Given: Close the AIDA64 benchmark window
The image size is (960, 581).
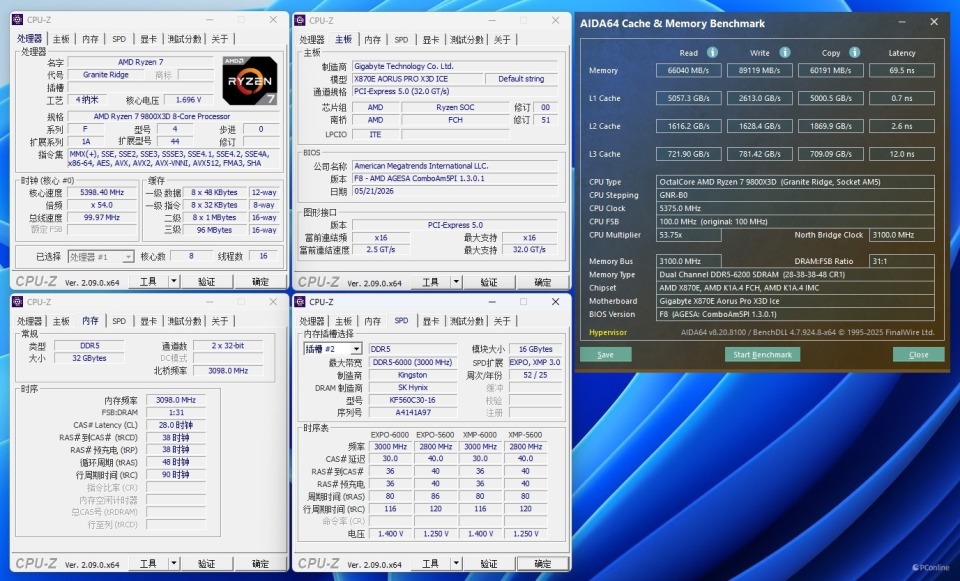Looking at the screenshot, I should tap(934, 22).
